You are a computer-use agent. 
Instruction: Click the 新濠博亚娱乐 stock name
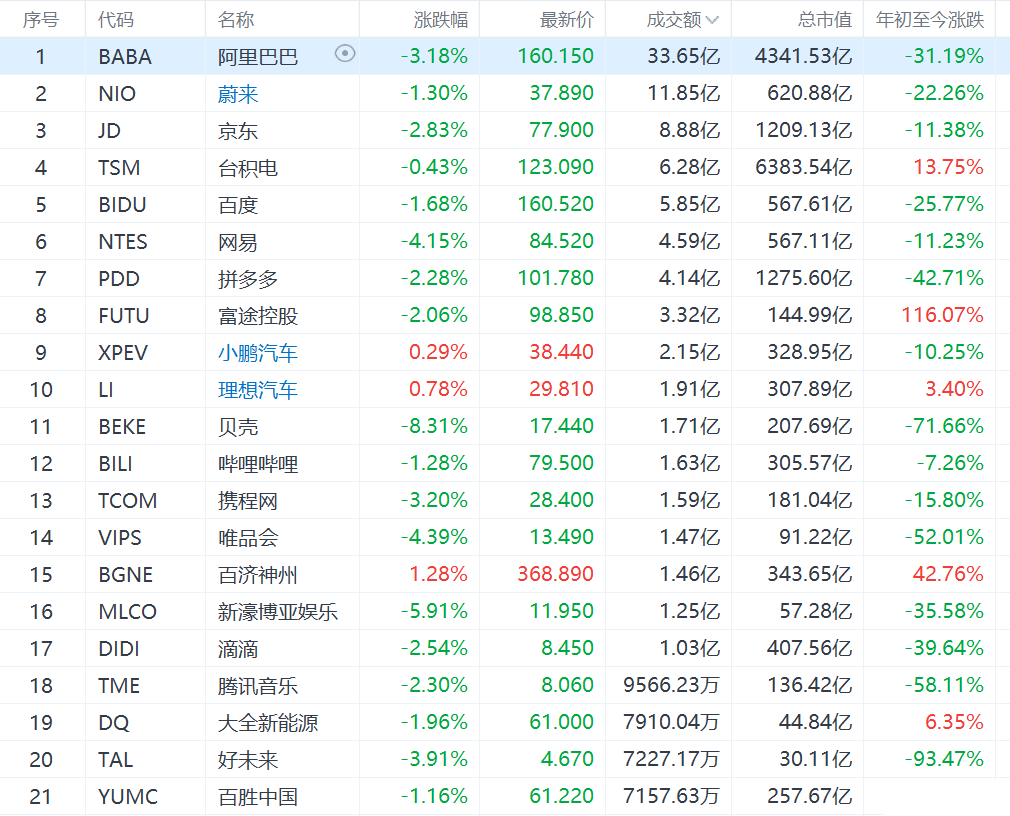click(x=278, y=612)
